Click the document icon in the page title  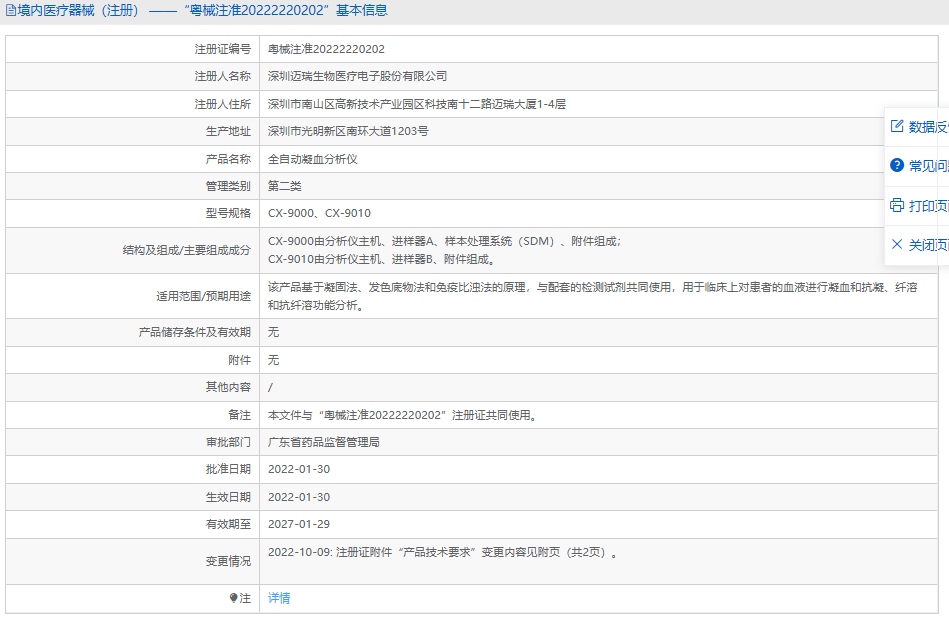pos(10,10)
